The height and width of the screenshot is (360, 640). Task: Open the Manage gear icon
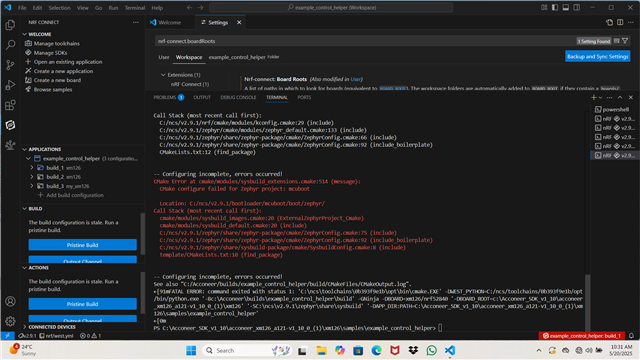click(x=10, y=321)
